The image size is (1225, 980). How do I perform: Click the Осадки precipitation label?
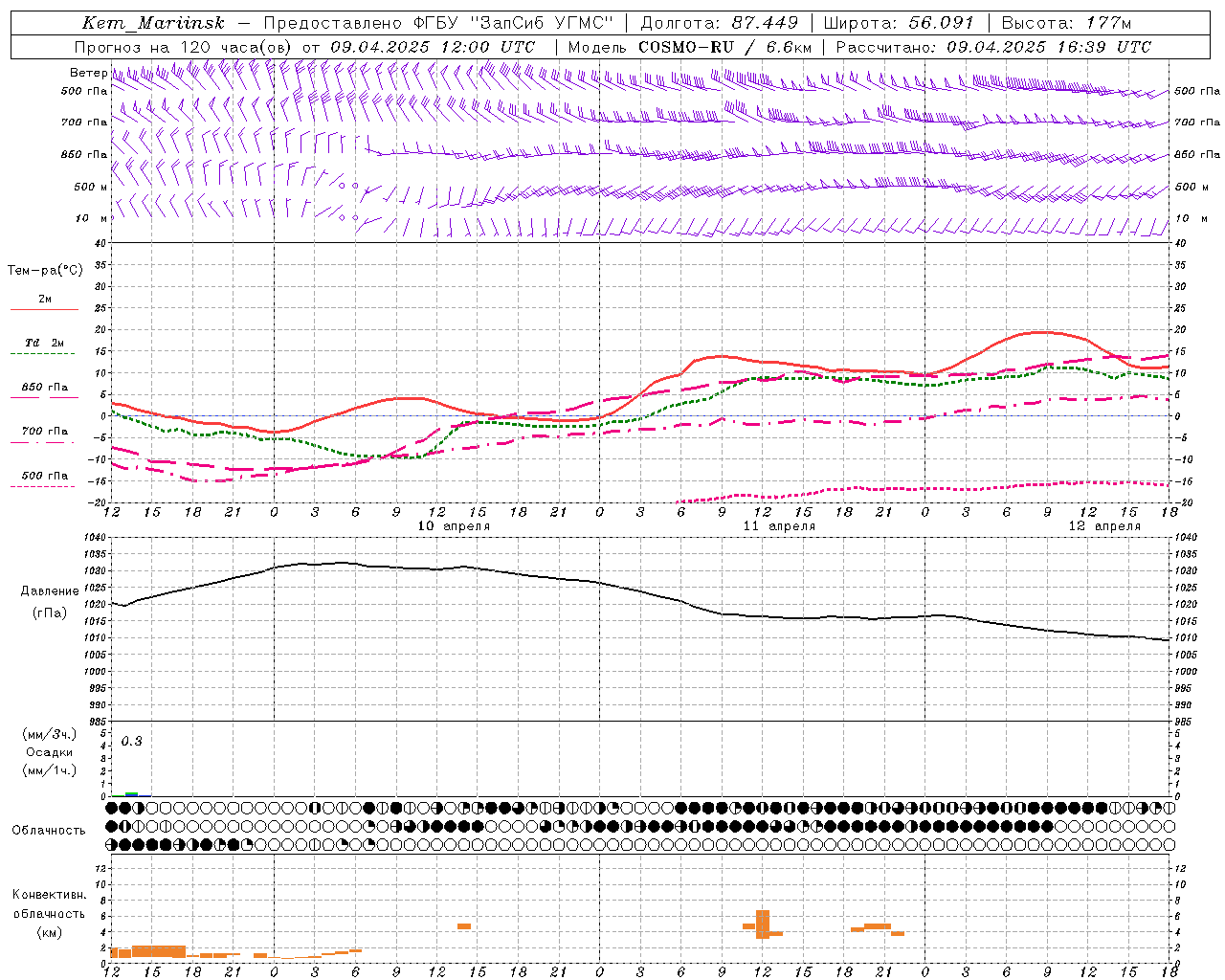pos(49,752)
